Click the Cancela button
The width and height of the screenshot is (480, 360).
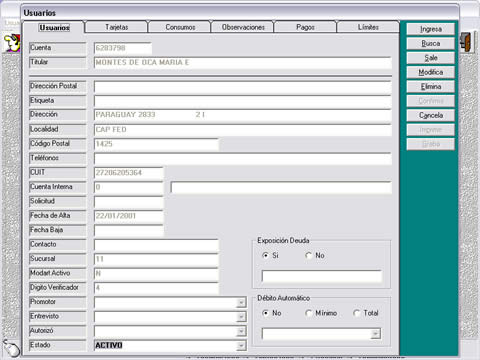431,115
